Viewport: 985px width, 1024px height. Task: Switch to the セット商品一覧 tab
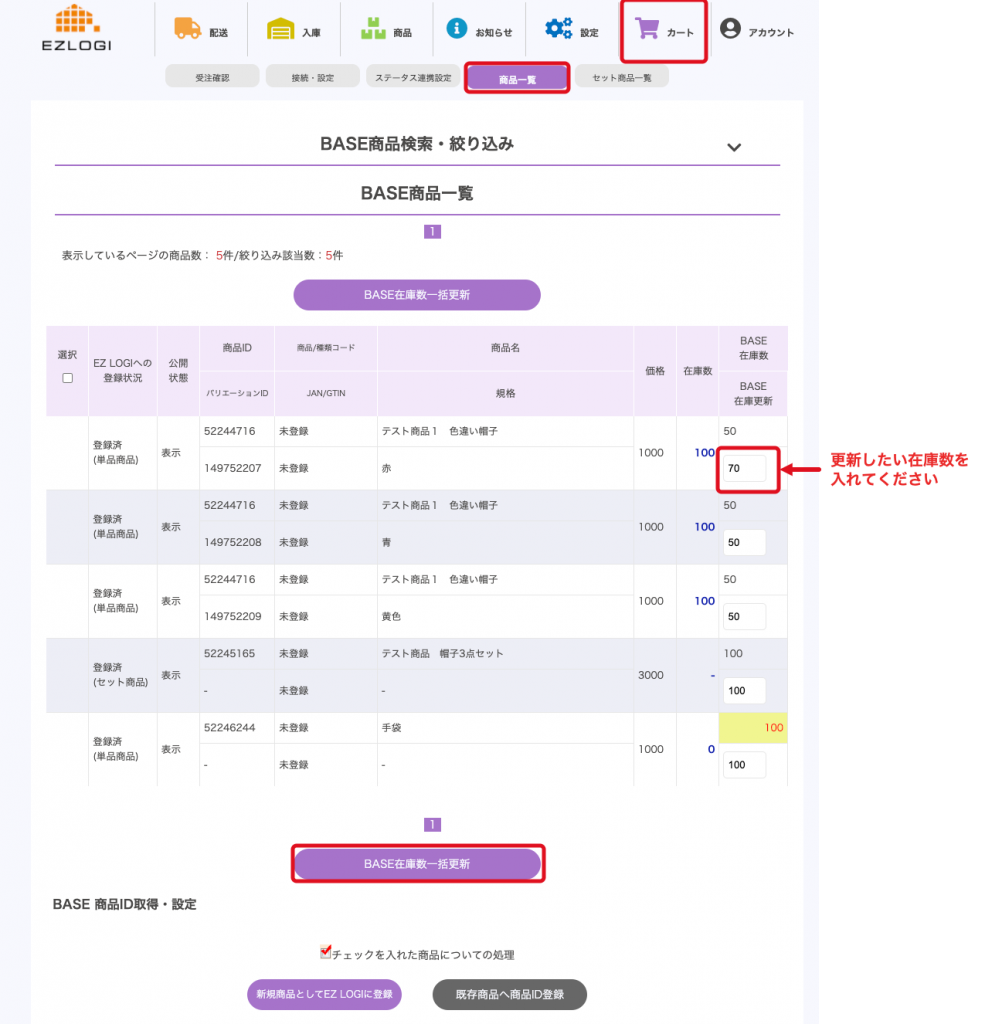click(x=621, y=77)
